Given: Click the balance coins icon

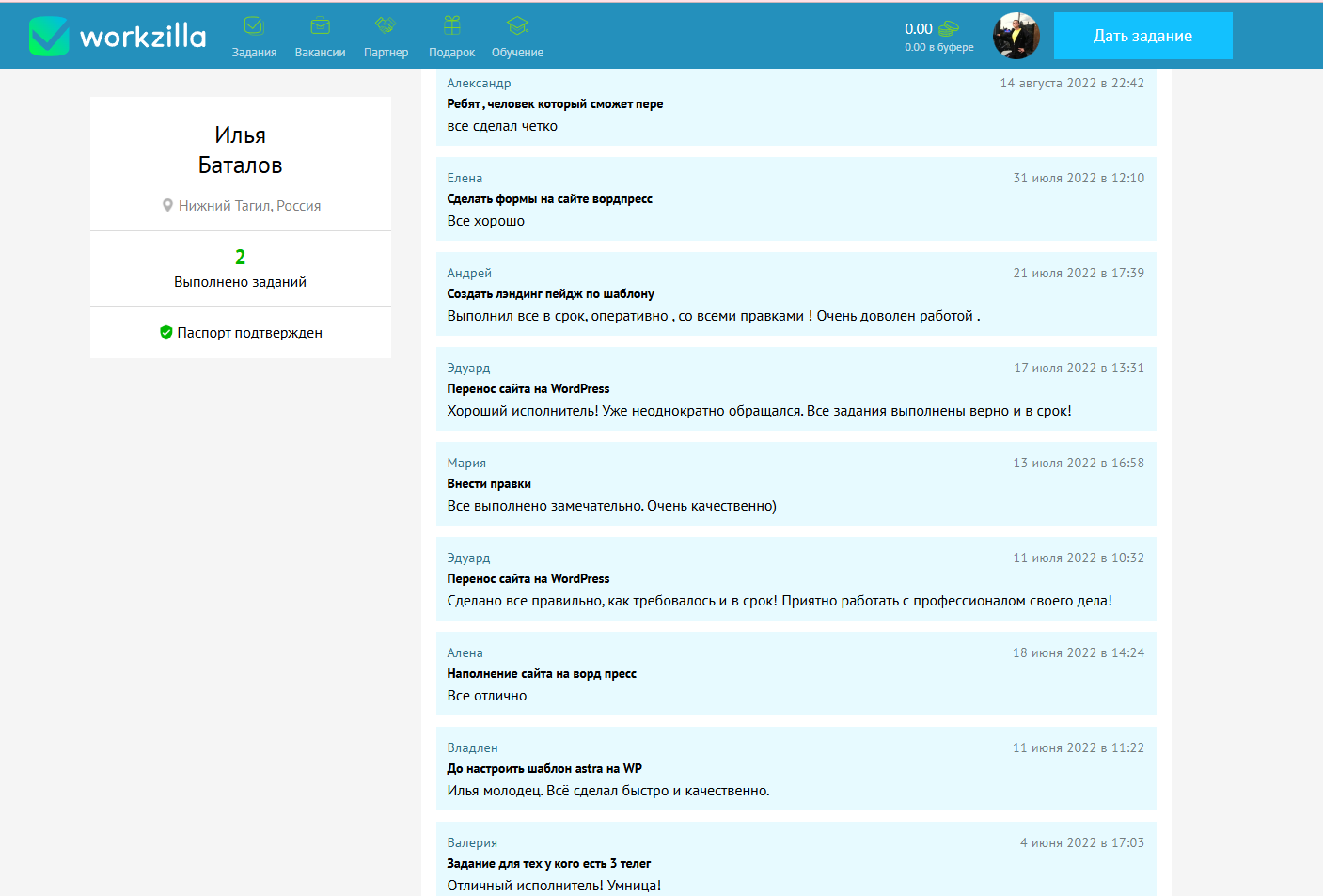Looking at the screenshot, I should pos(949,29).
